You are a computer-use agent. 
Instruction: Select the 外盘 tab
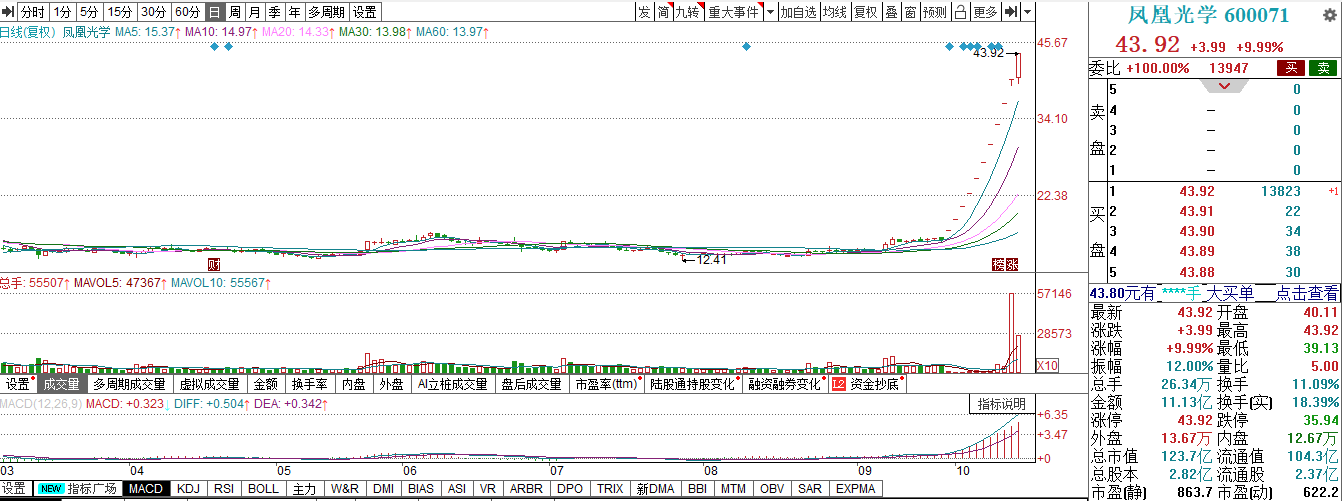pyautogui.click(x=391, y=384)
